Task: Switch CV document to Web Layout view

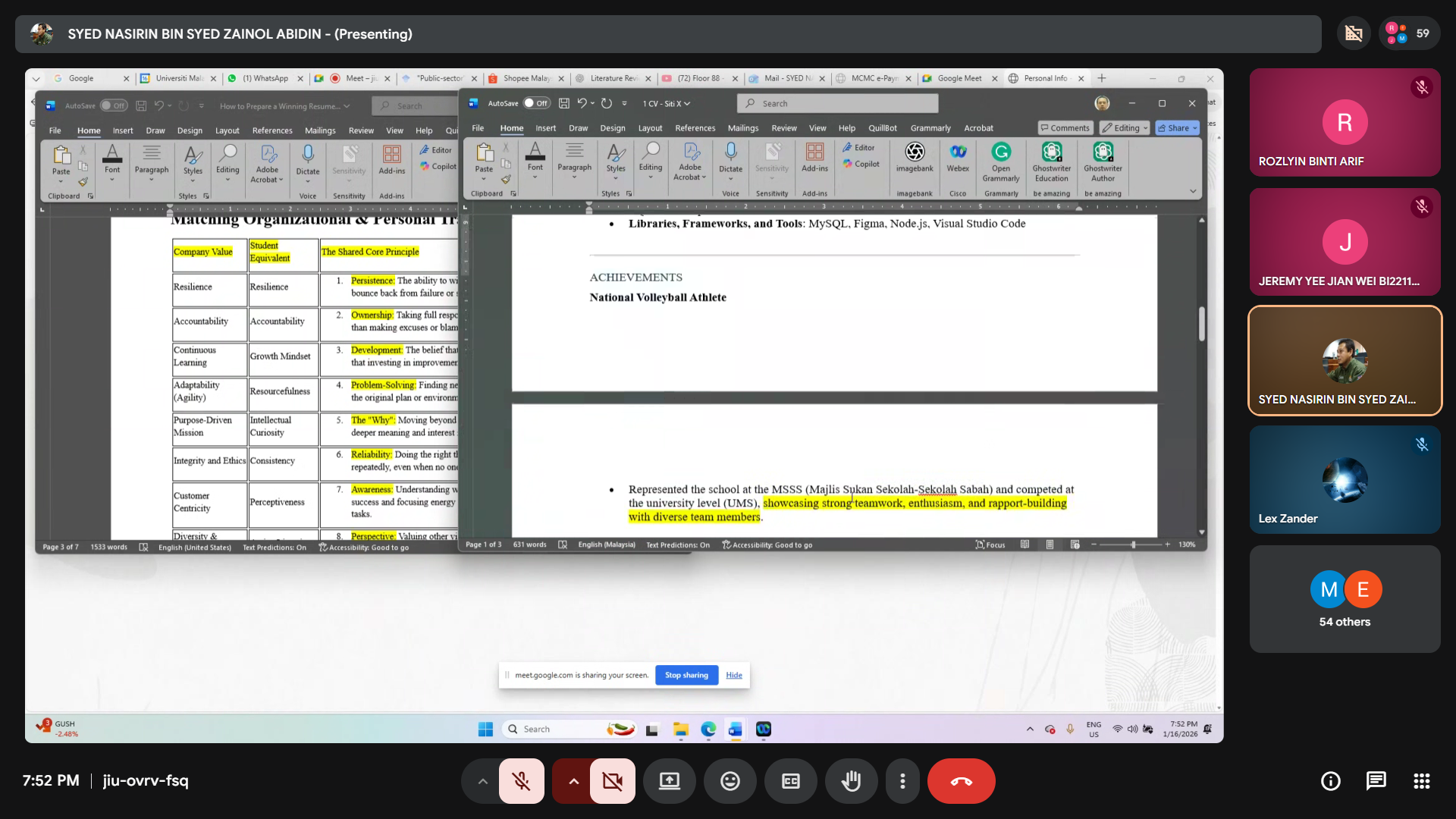Action: coord(1075,544)
